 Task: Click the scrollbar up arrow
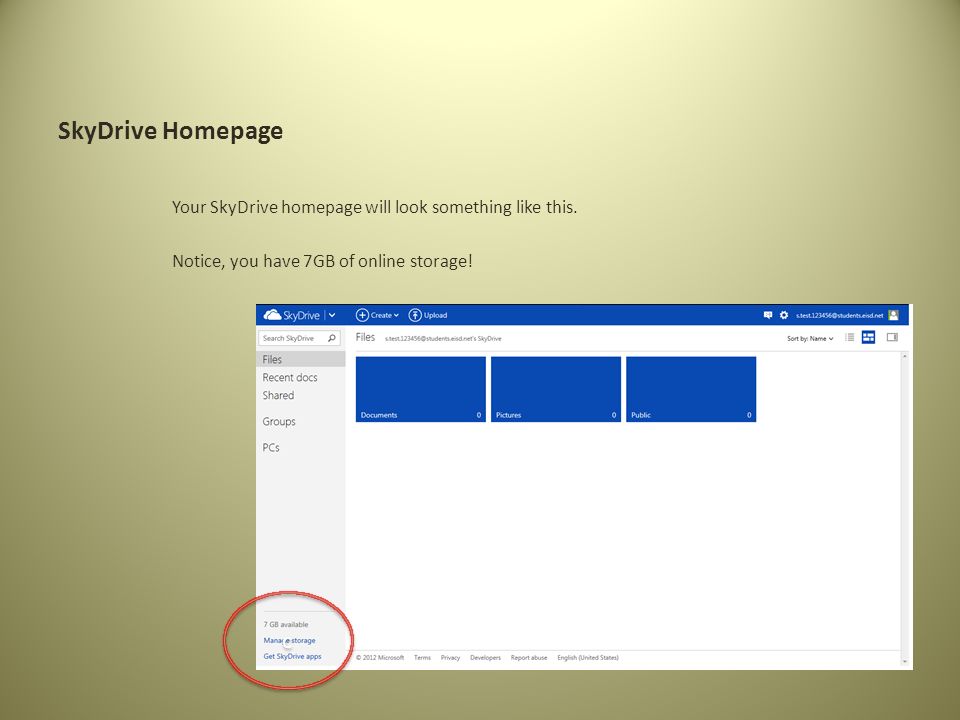pyautogui.click(x=905, y=356)
